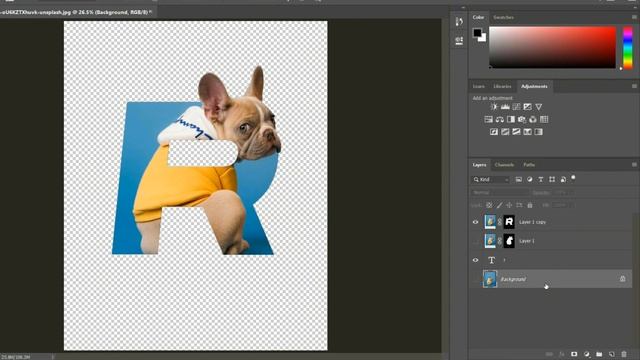This screenshot has width=640, height=360.
Task: Open the Layers panel menu
Action: click(x=634, y=164)
